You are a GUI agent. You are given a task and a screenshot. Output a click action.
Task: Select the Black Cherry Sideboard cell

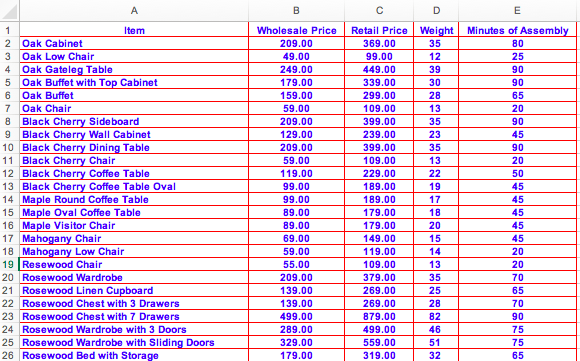pos(134,121)
